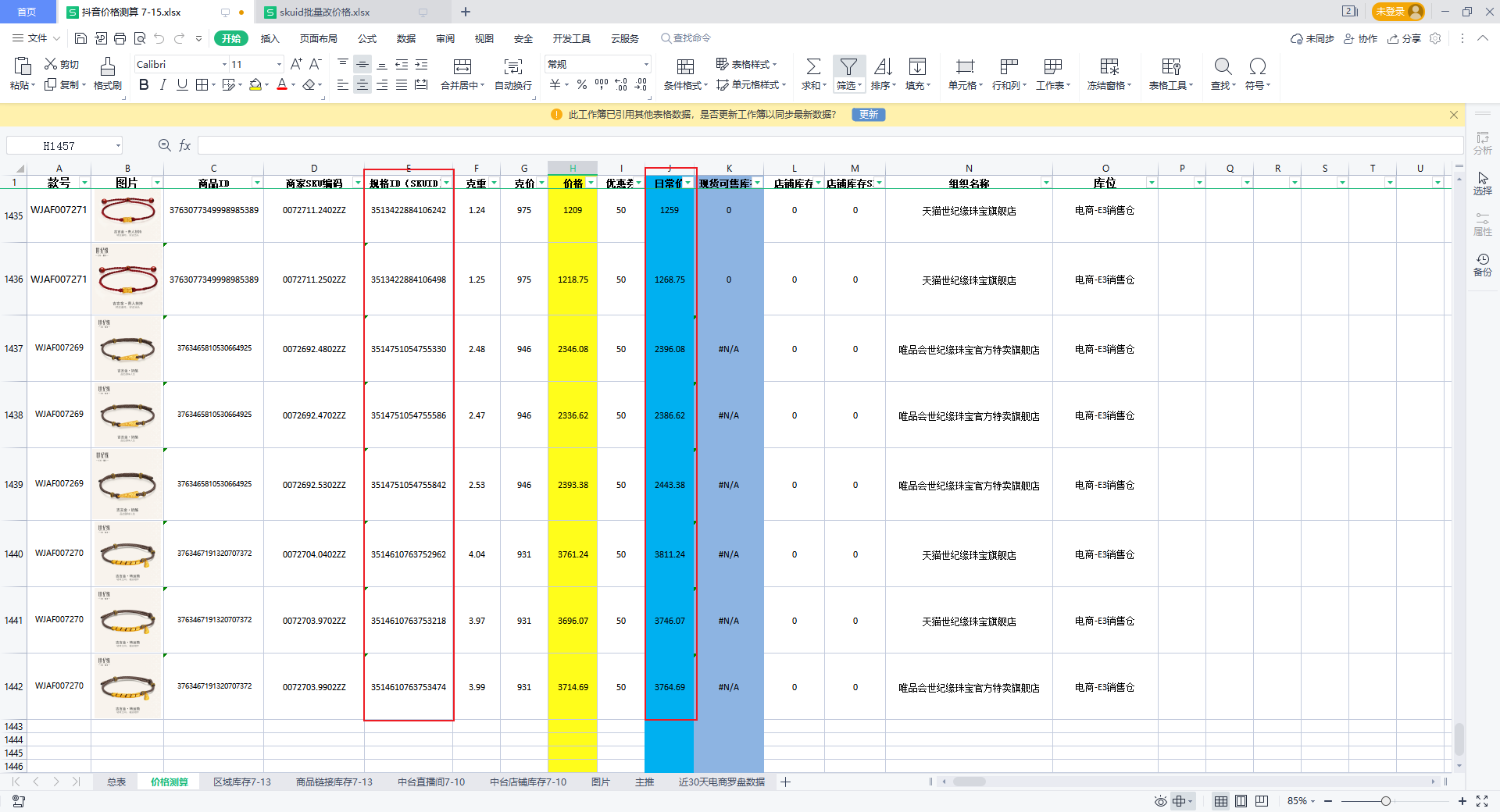This screenshot has width=1500, height=812.
Task: Toggle underline text formatting
Action: [182, 85]
